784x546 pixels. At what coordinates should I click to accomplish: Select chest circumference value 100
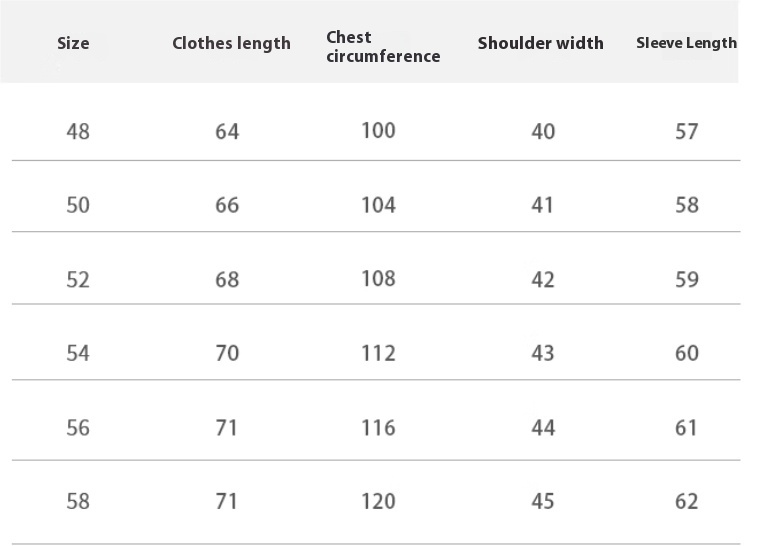(378, 130)
